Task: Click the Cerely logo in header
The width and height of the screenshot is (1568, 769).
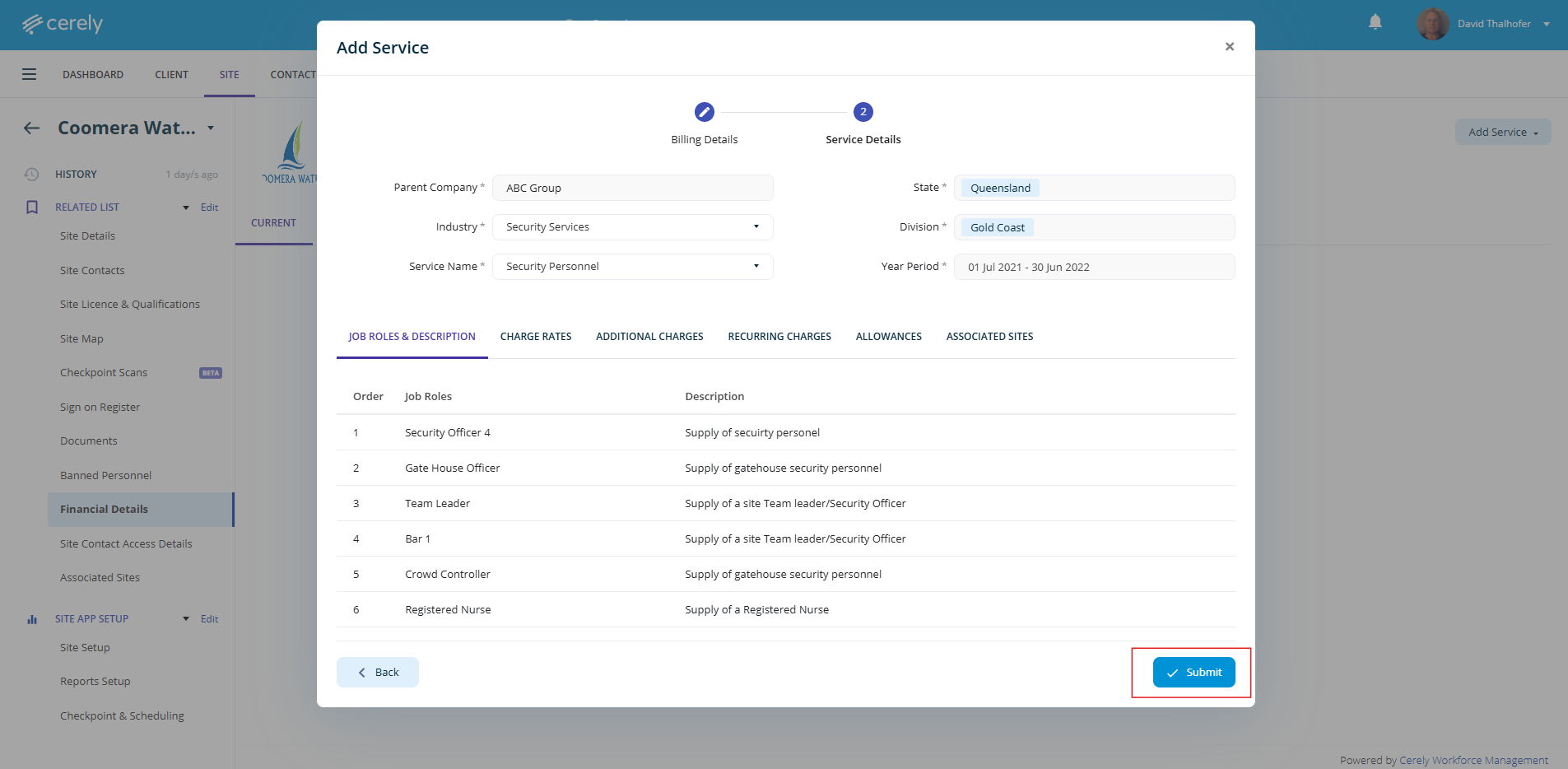Action: pos(63,24)
